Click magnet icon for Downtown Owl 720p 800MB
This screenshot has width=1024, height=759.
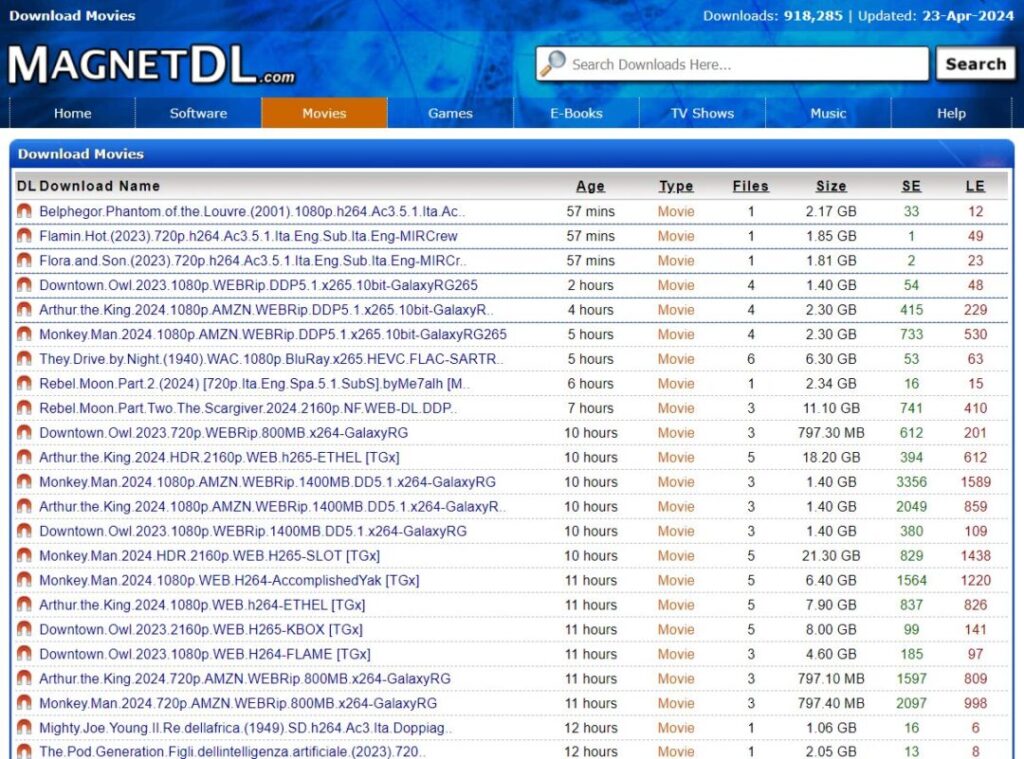24,432
